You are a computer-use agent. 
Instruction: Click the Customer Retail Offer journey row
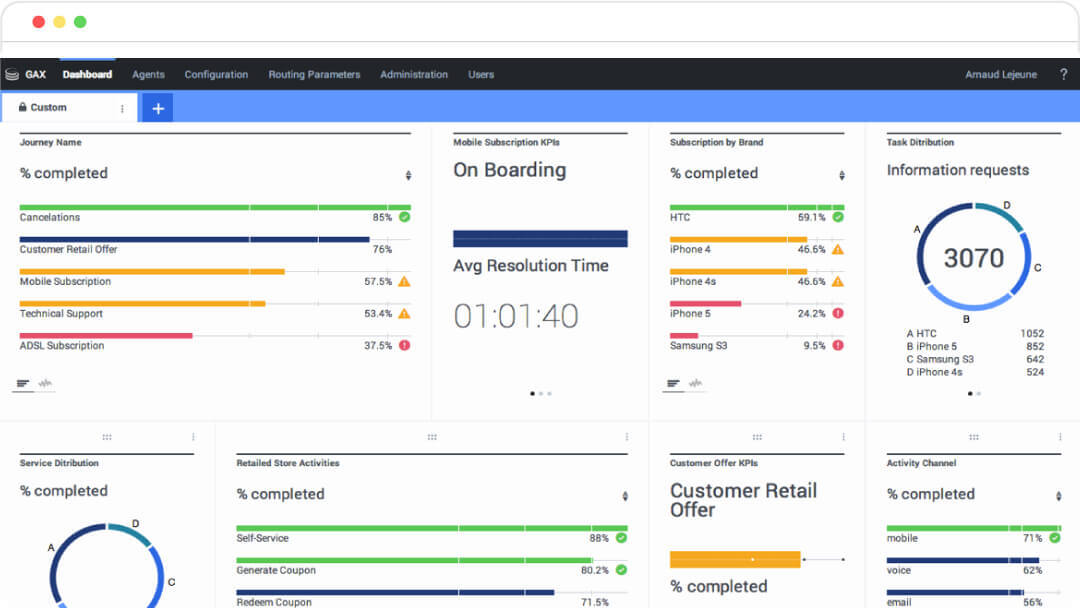click(215, 246)
